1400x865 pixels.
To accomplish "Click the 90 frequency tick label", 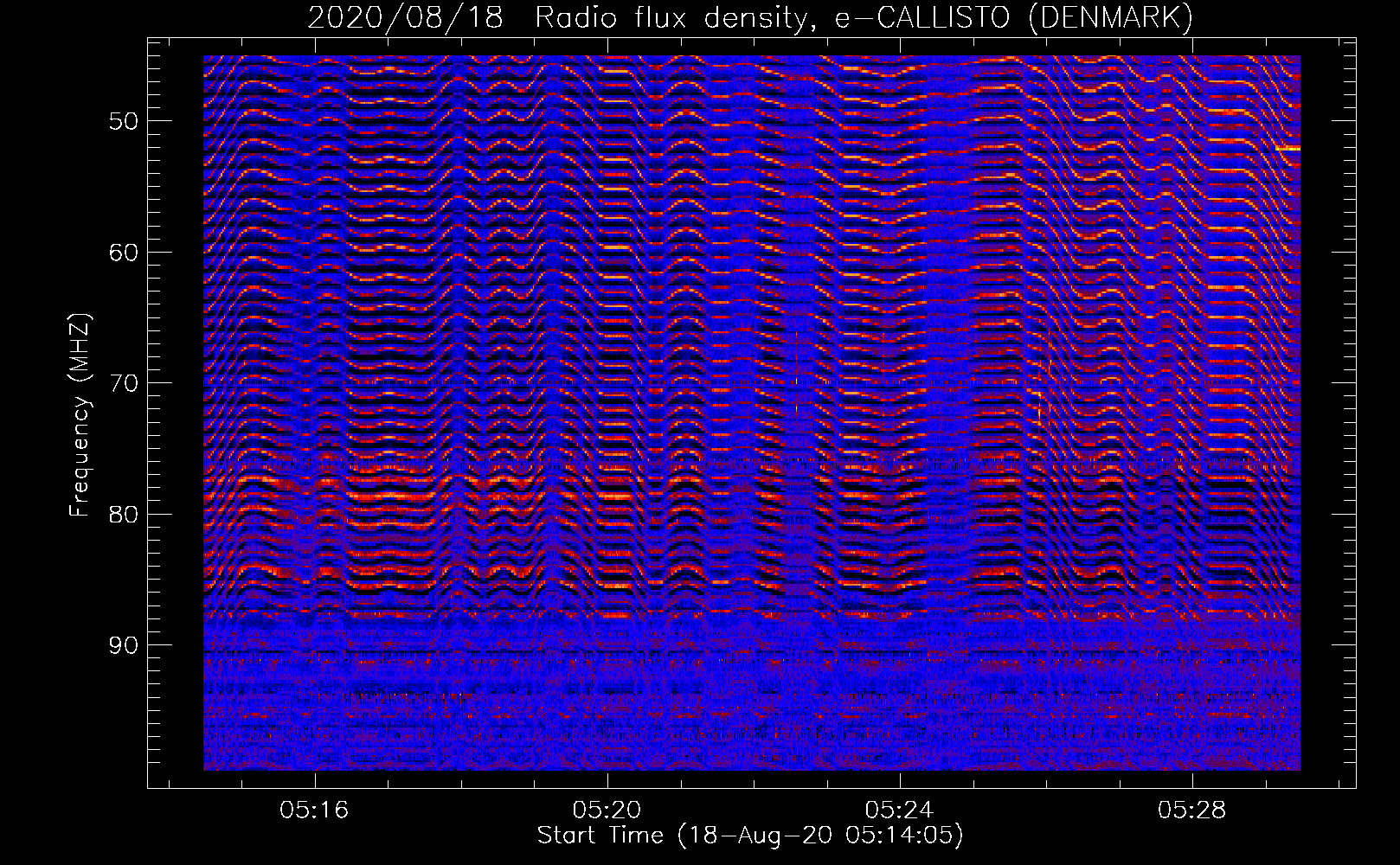I will [124, 645].
